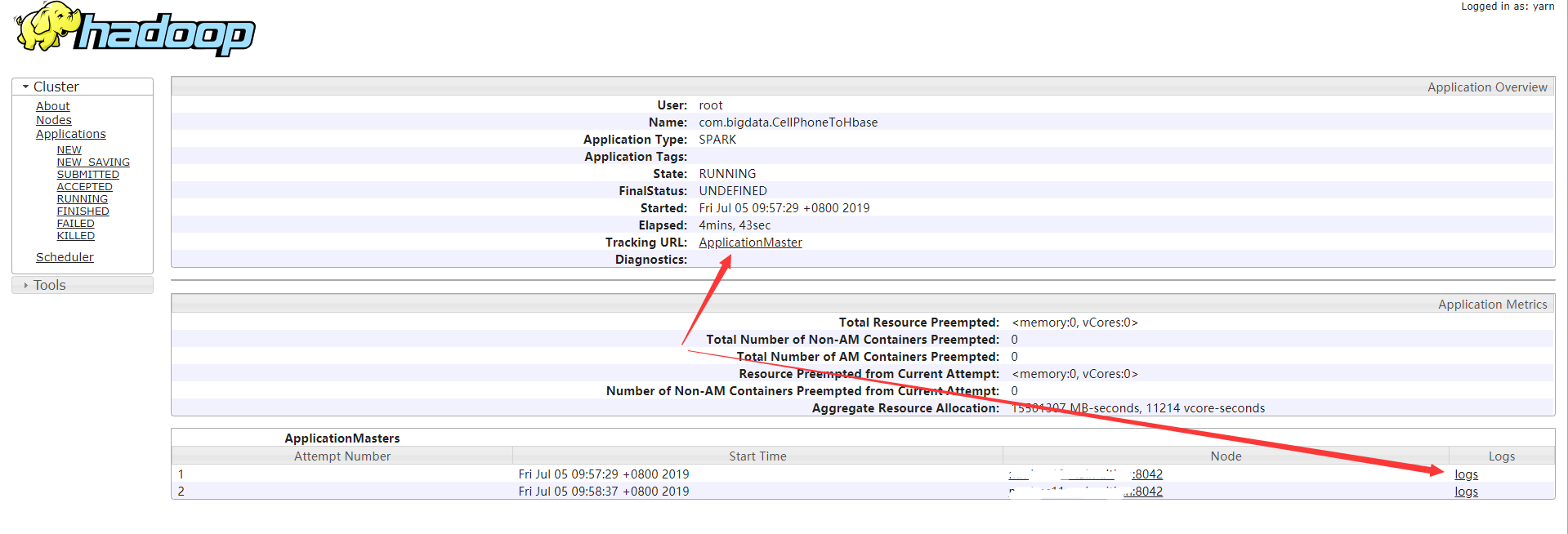Viewport: 1568px width, 534px height.
Task: Open the About cluster page
Action: pyautogui.click(x=53, y=106)
